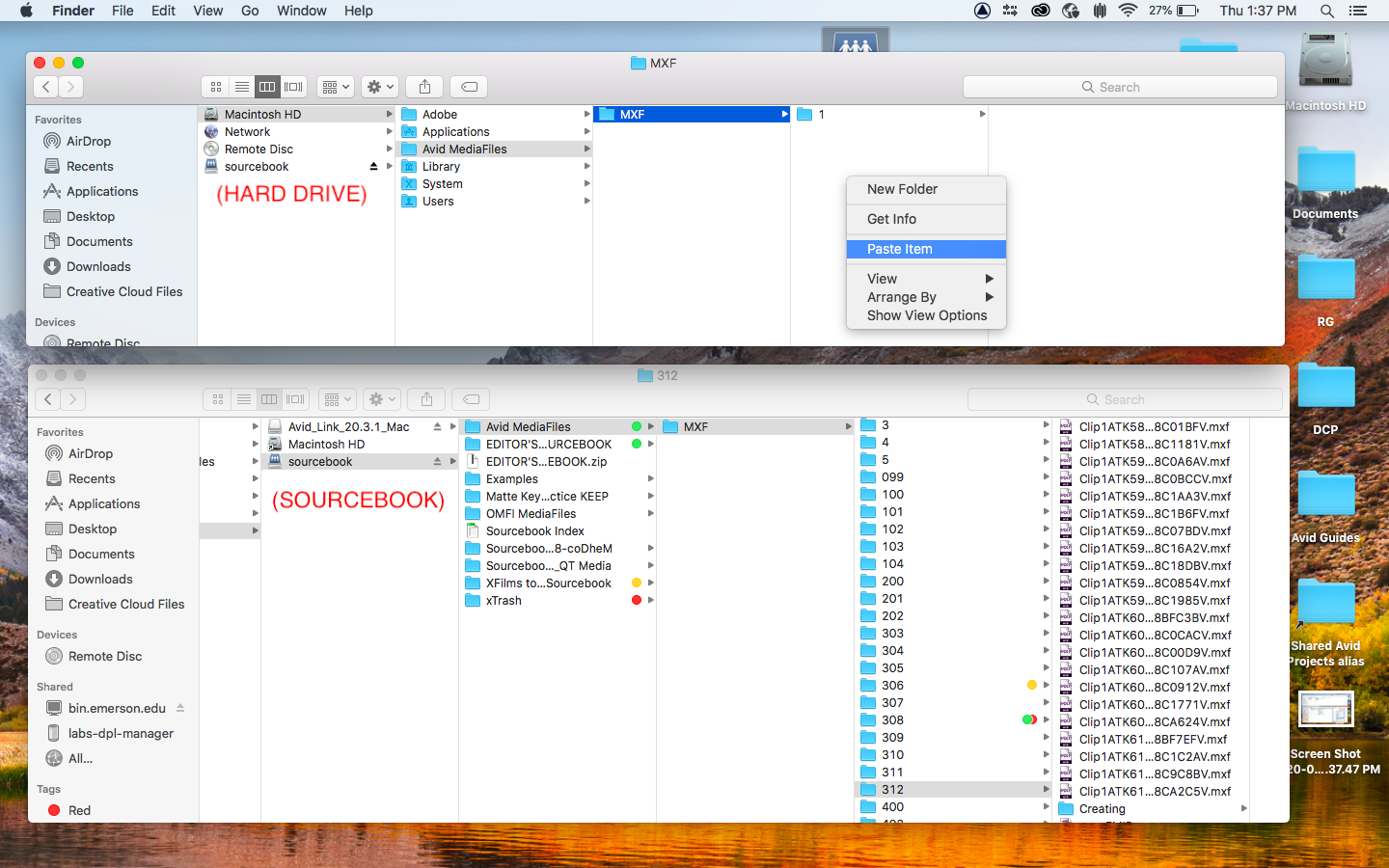Click Edit Tags button in top window
The width and height of the screenshot is (1389, 868).
(x=469, y=87)
